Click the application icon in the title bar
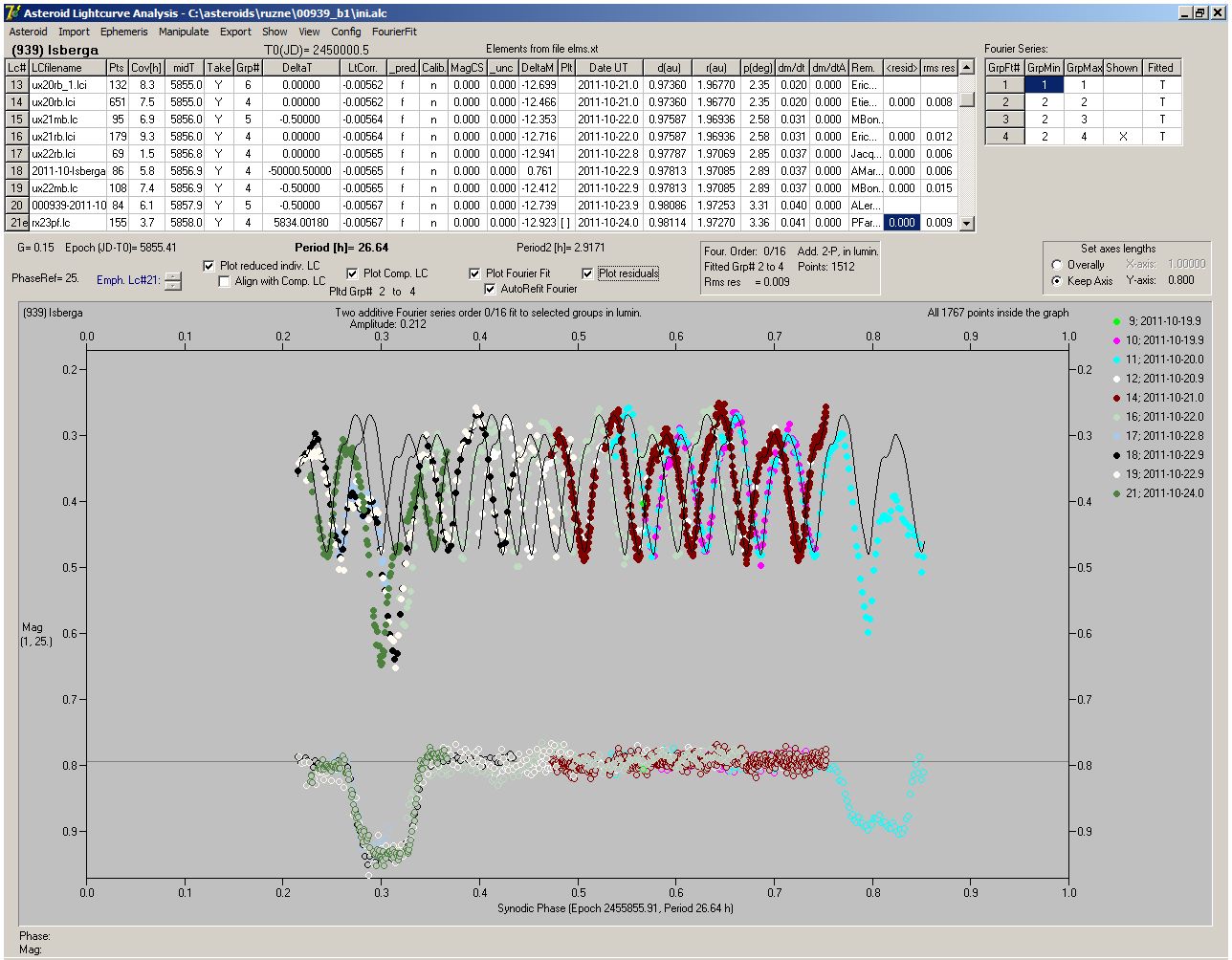This screenshot has width=1232, height=960. pyautogui.click(x=12, y=13)
